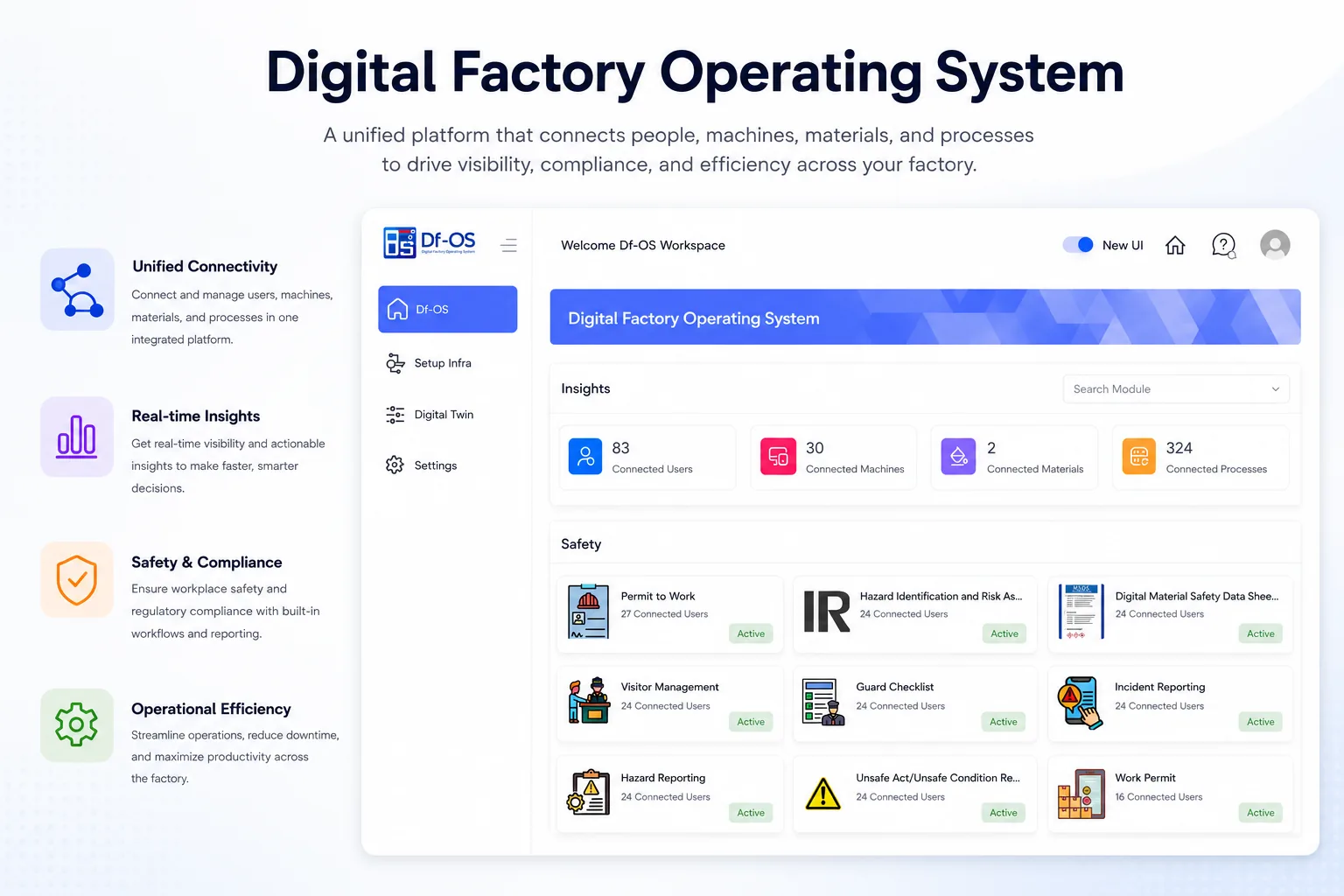This screenshot has width=1344, height=896.
Task: Click Active badge on Visitor Management
Action: [751, 722]
